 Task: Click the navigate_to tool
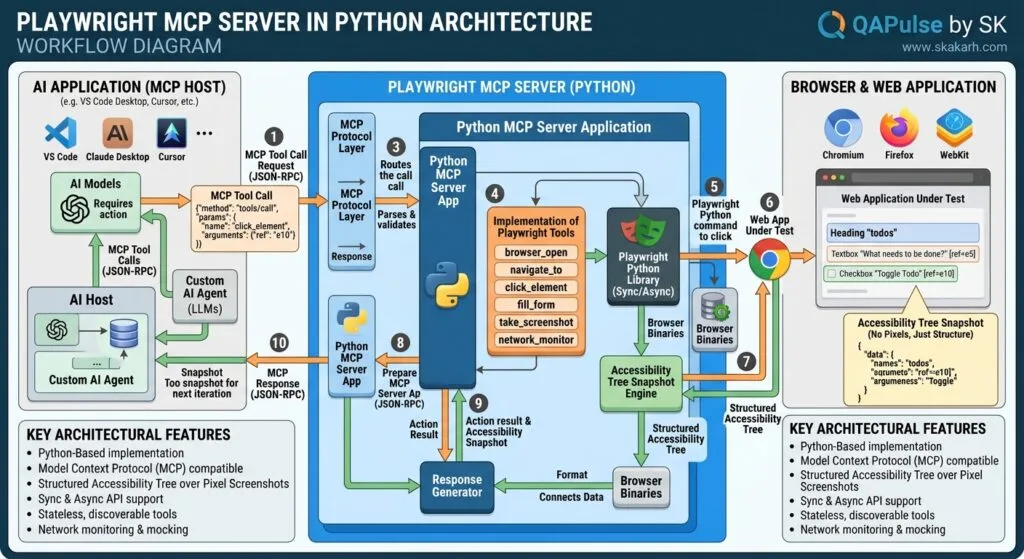pos(536,270)
